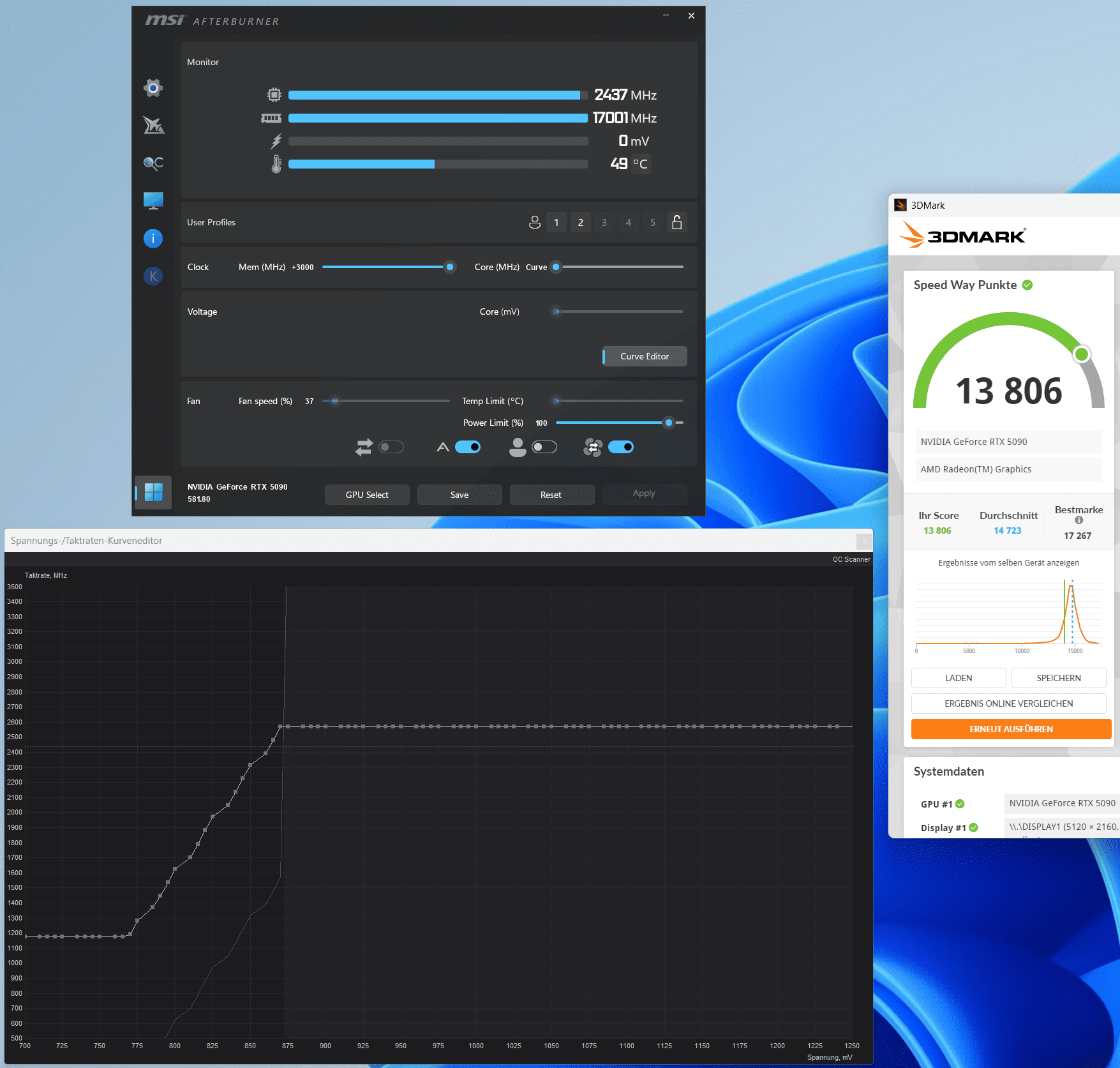The image size is (1120, 1068).
Task: Click the green check next to GPU #1
Action: 960,804
